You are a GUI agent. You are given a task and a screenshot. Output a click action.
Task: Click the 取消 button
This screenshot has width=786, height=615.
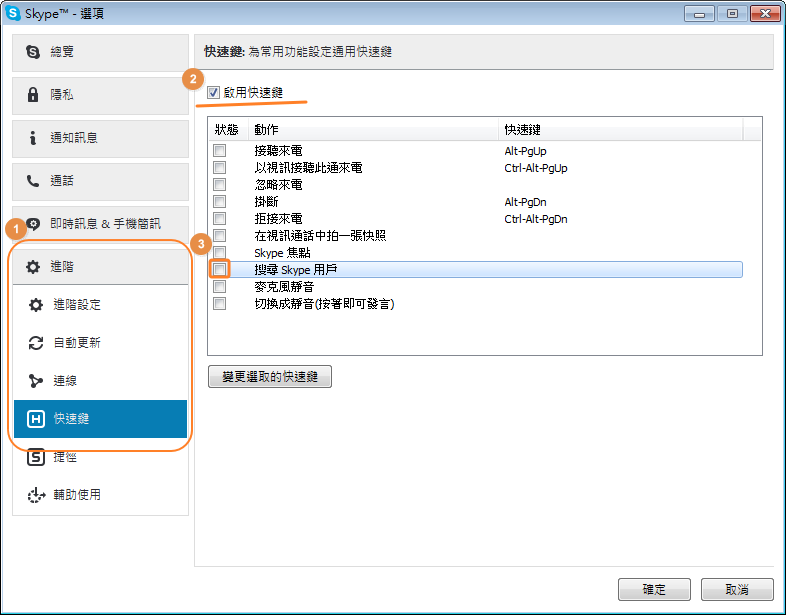pyautogui.click(x=737, y=589)
